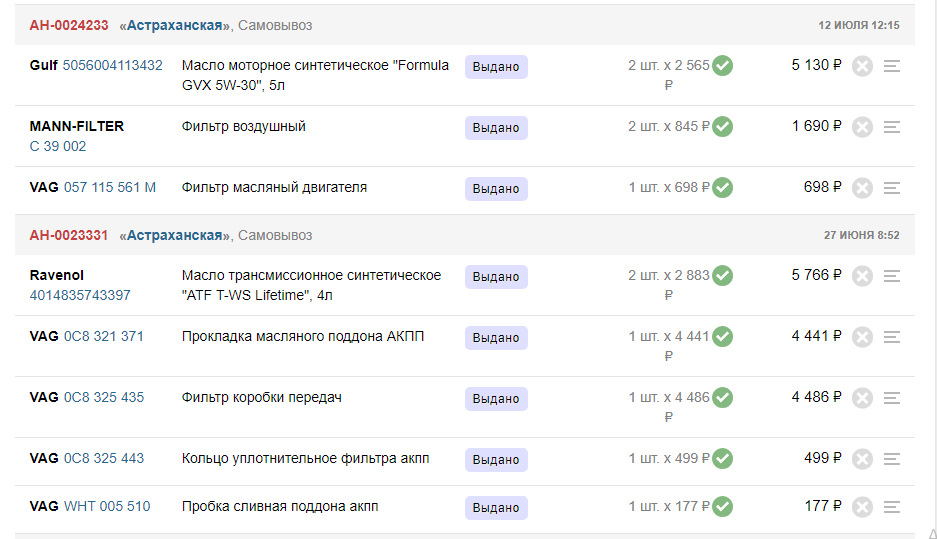Open menu icon for Gulf 5056004113432 row
The height and width of the screenshot is (539, 937).
click(892, 66)
